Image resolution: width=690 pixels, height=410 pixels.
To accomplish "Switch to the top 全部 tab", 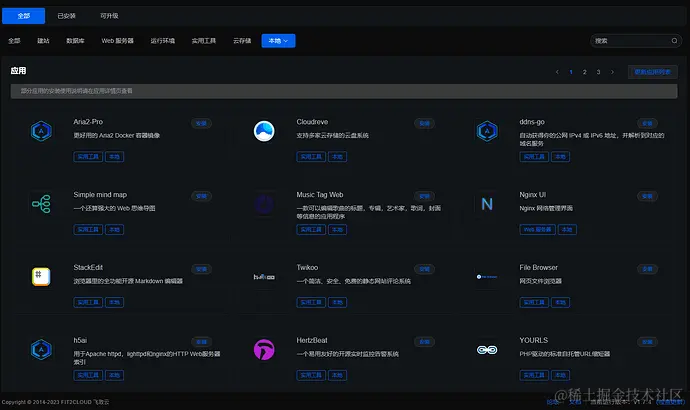I will tap(23, 16).
